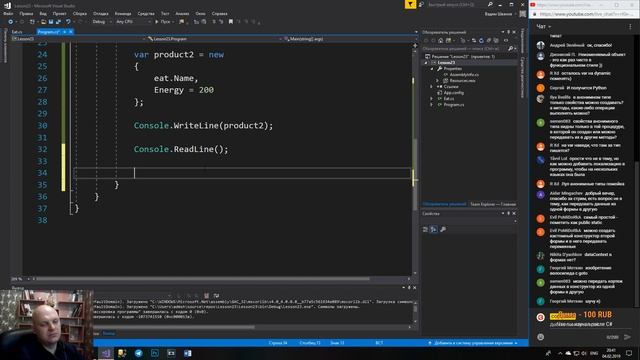The image size is (640, 360).
Task: Expand the Resources.resx node
Action: point(438,80)
